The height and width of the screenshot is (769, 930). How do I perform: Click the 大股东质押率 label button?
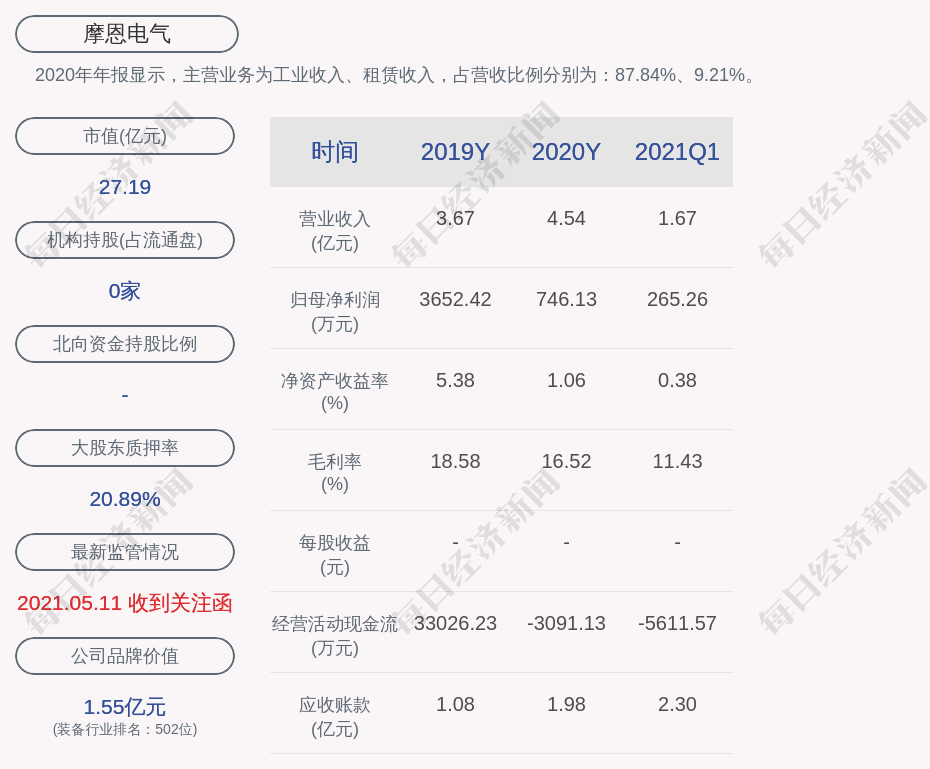tap(125, 448)
